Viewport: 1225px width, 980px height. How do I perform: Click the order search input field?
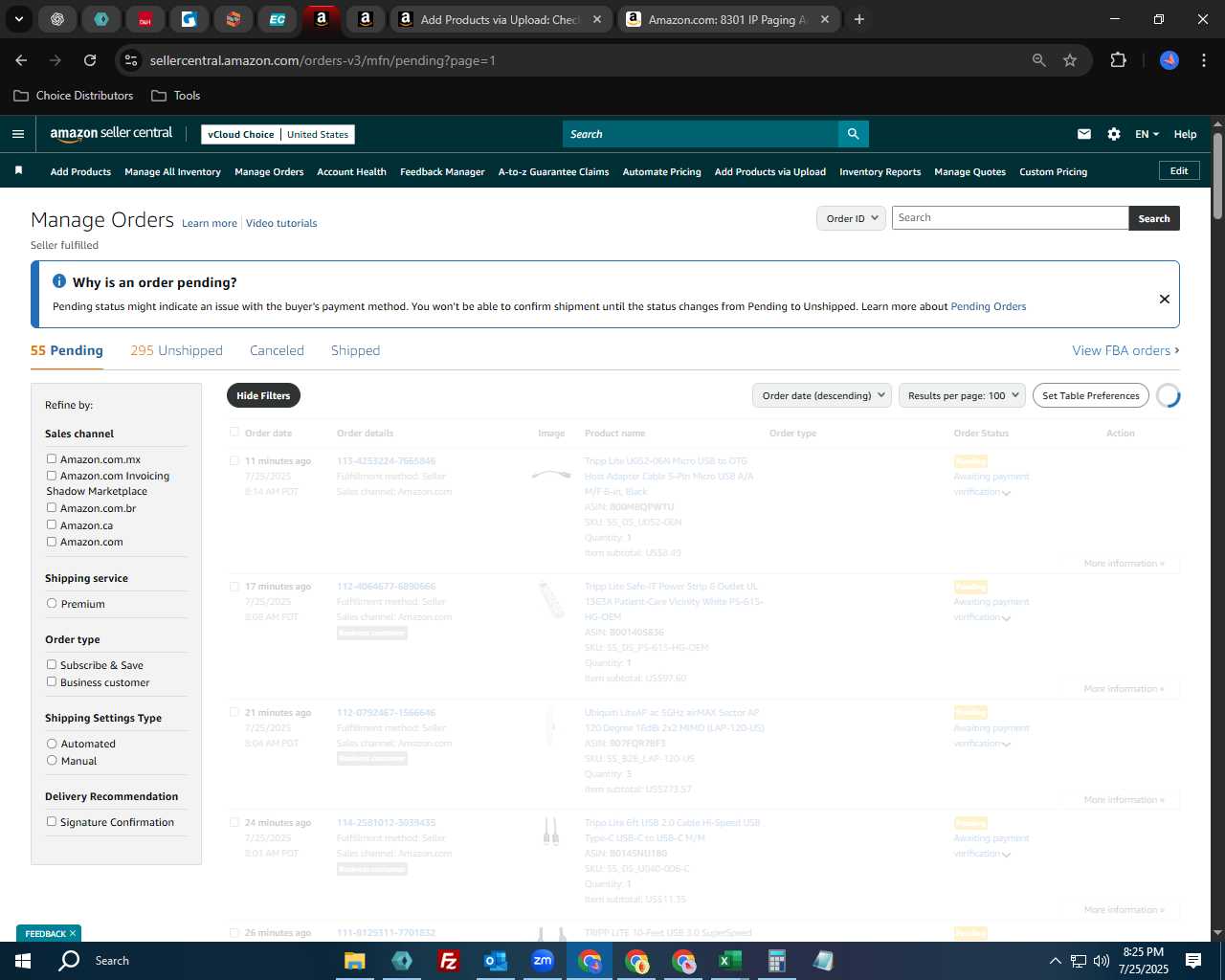1010,218
